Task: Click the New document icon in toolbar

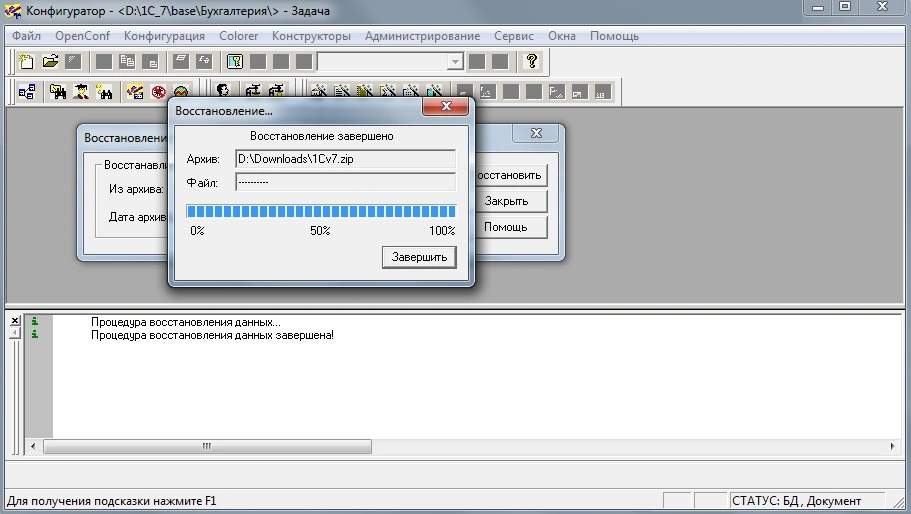Action: click(27, 62)
